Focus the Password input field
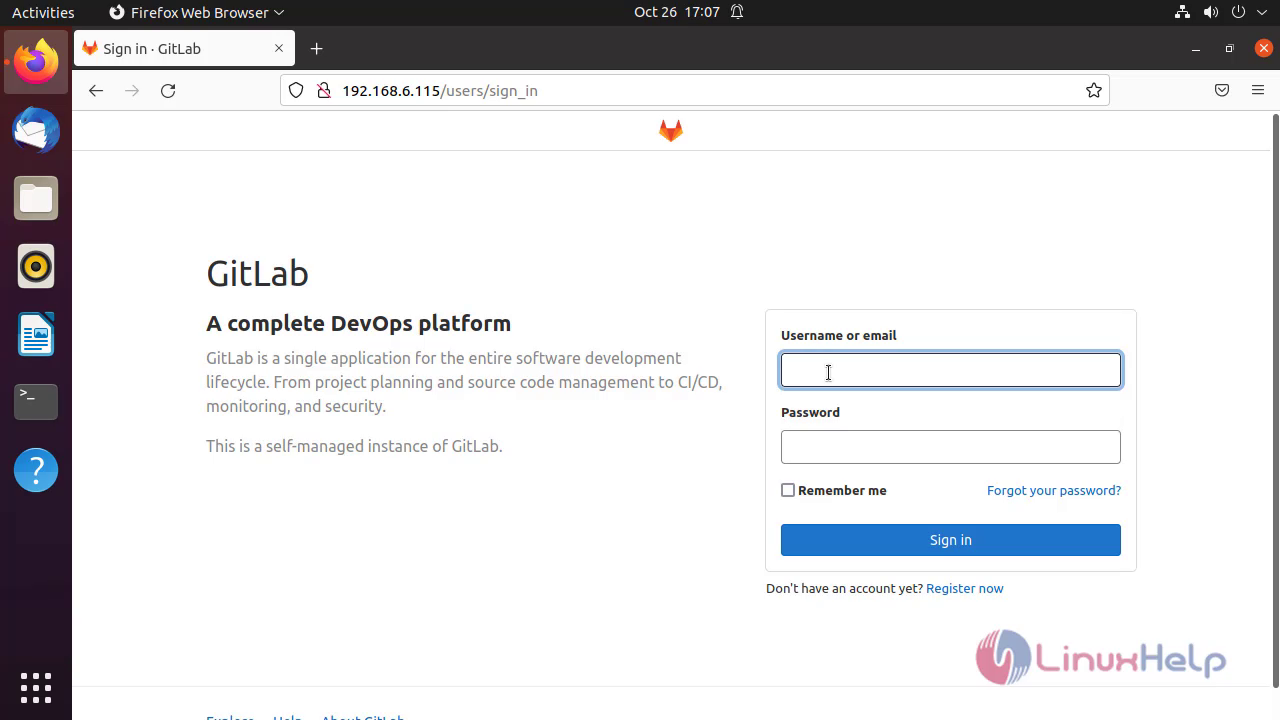Viewport: 1280px width, 720px height. (951, 447)
